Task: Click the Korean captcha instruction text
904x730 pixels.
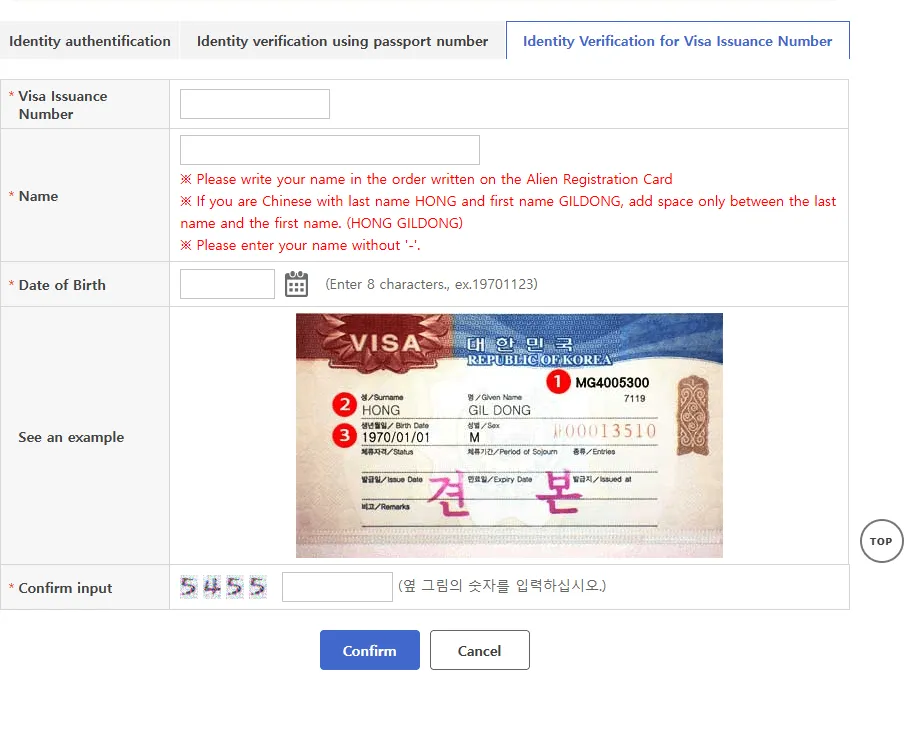Action: tap(502, 586)
